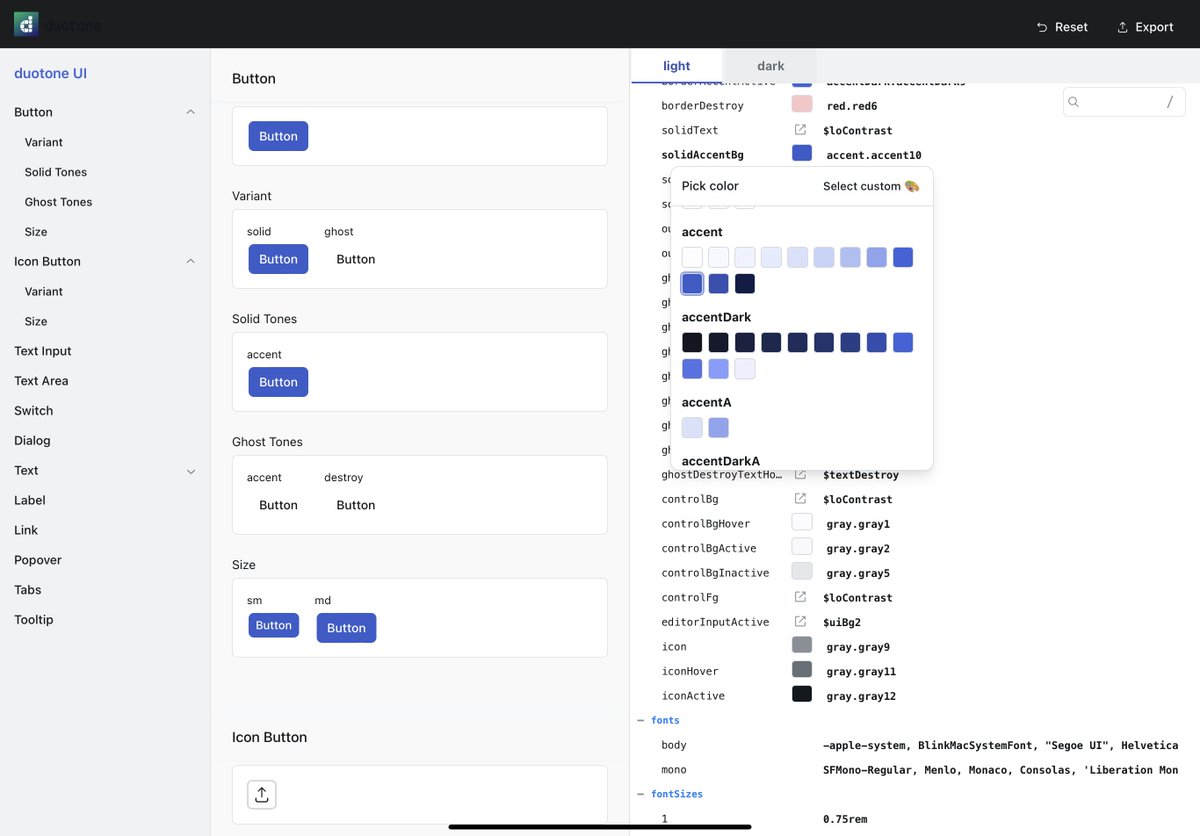Switch to the dark theme tab
Viewport: 1200px width, 836px height.
(771, 66)
